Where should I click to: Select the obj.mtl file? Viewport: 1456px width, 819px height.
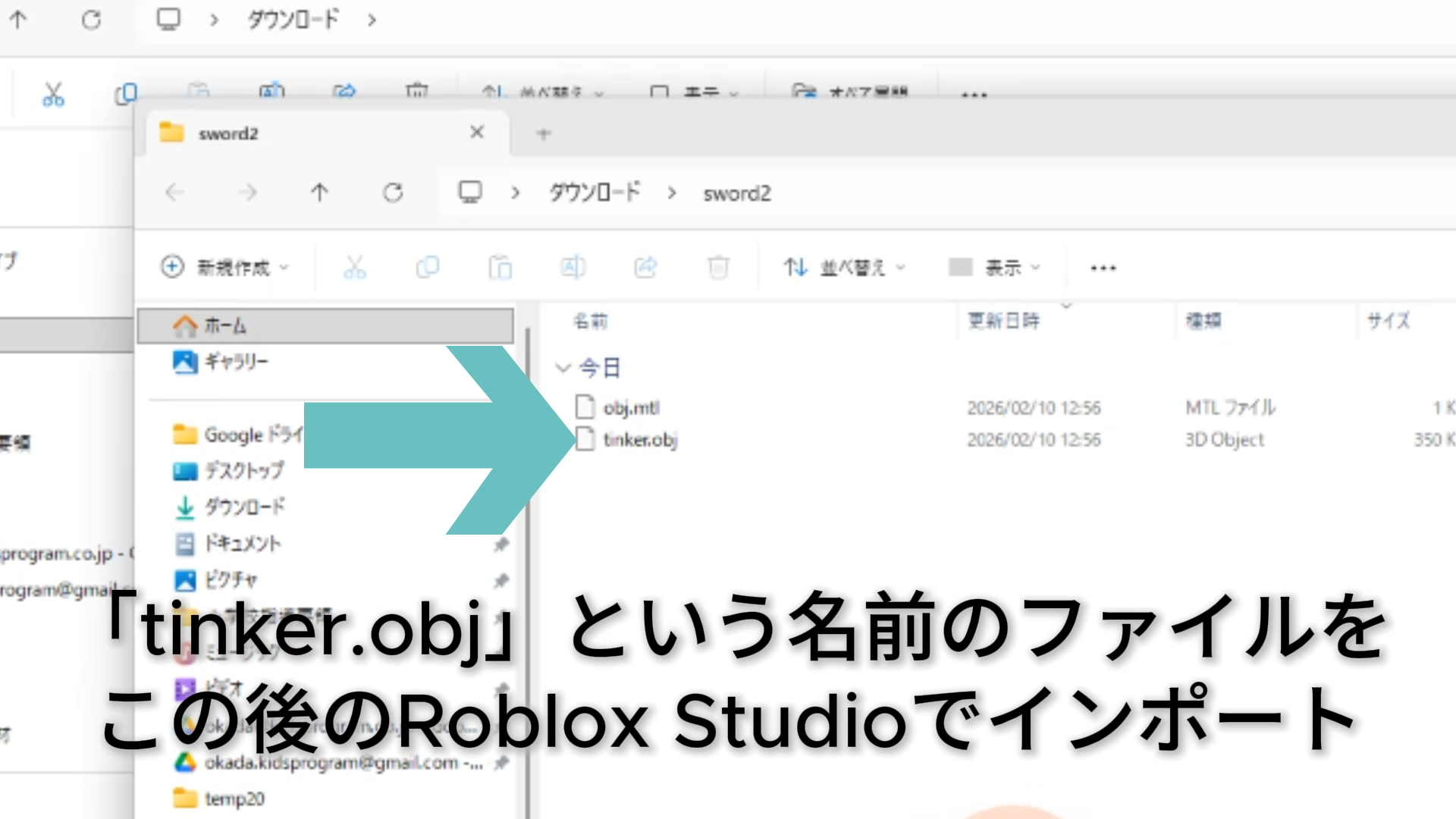(631, 408)
